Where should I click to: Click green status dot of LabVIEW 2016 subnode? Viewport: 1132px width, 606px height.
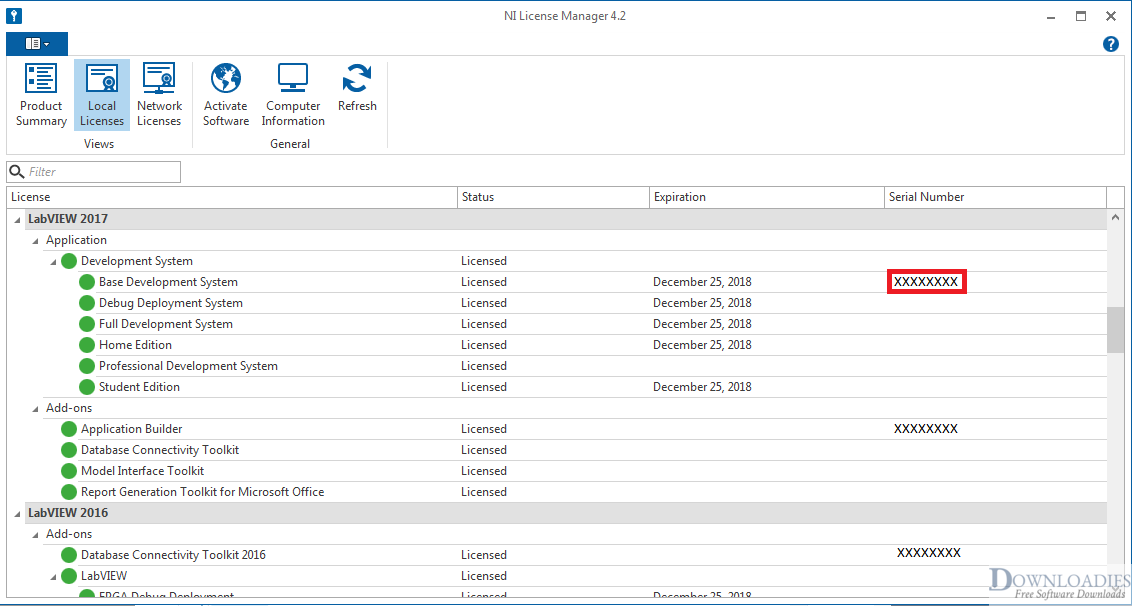69,576
